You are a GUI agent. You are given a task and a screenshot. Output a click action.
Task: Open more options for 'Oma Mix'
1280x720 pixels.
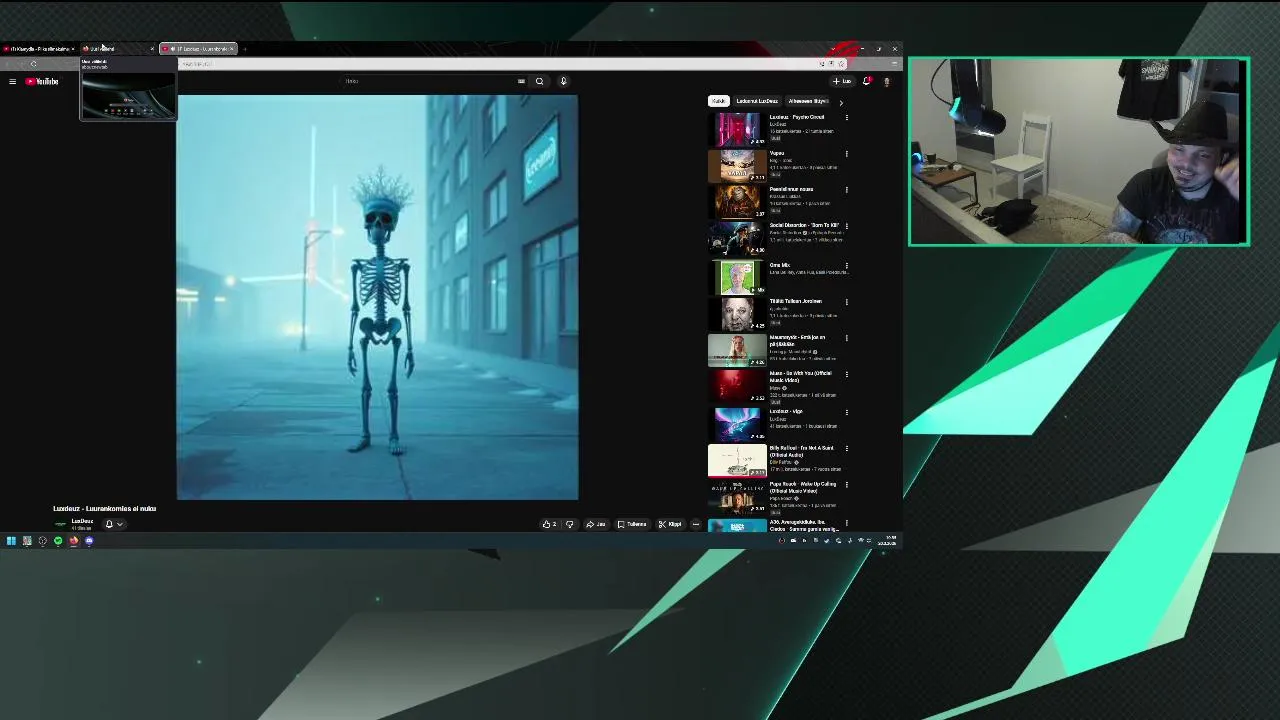click(846, 266)
